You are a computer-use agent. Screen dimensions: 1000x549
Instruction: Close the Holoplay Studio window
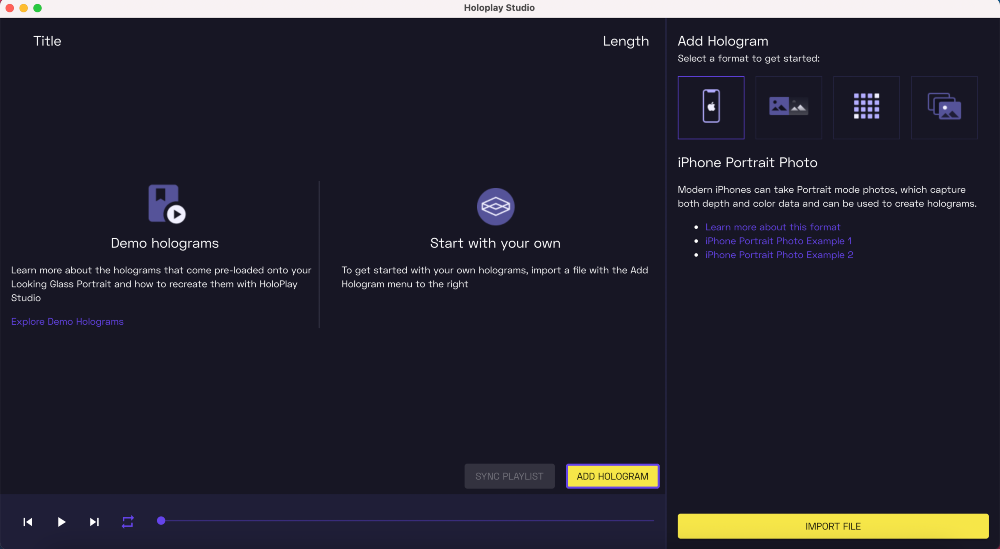(x=10, y=8)
